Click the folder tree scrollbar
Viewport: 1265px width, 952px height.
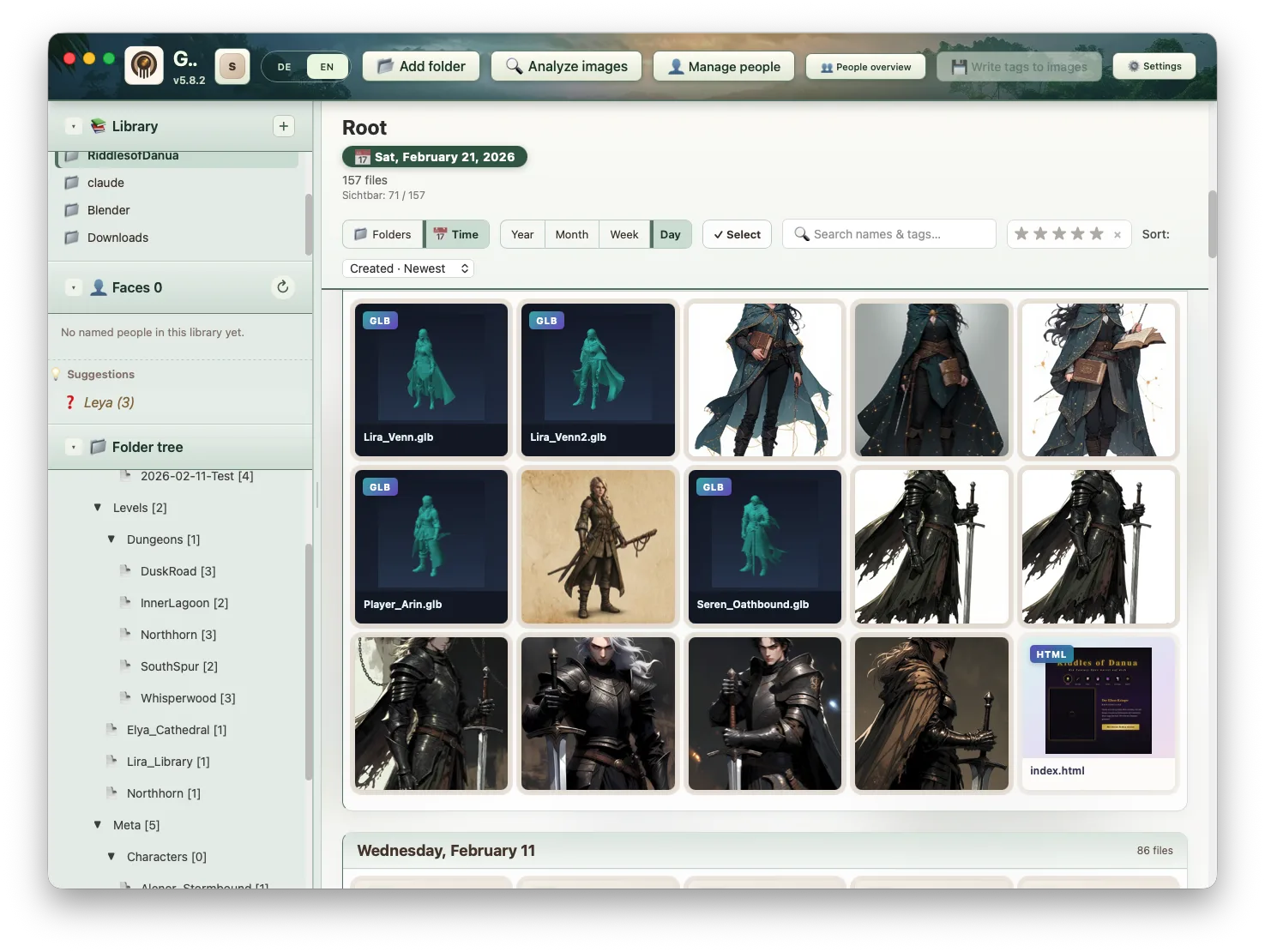(x=309, y=661)
